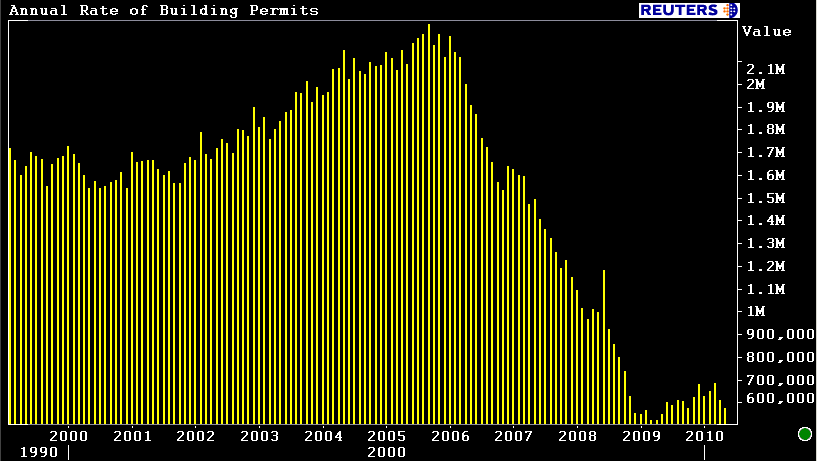Click the Value axis heading

click(x=767, y=31)
